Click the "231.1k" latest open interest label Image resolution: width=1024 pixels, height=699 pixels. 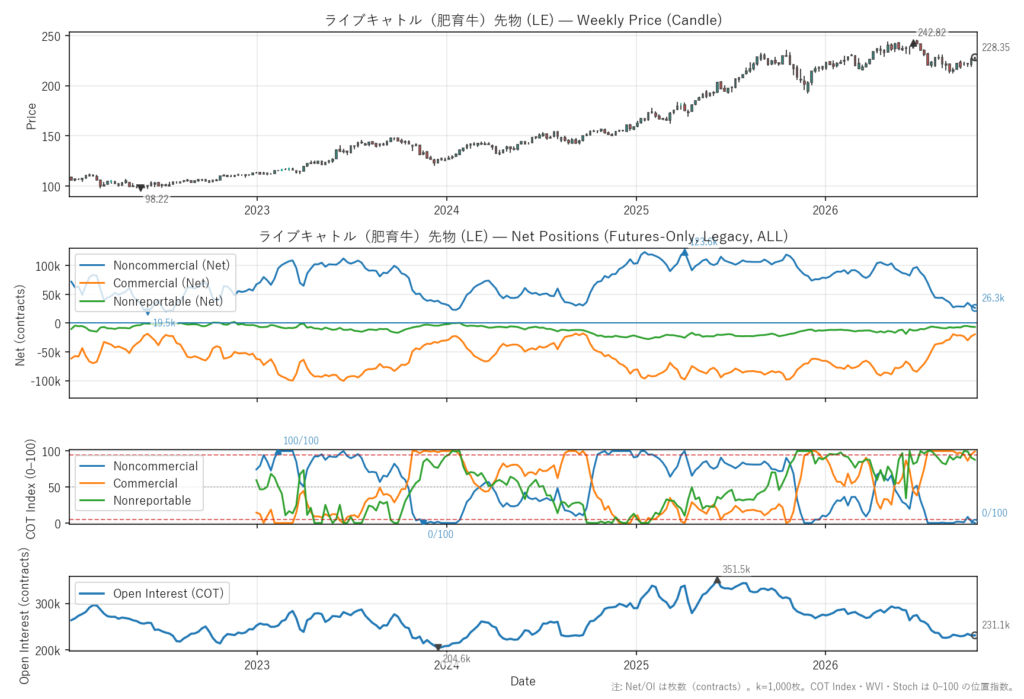click(x=995, y=625)
